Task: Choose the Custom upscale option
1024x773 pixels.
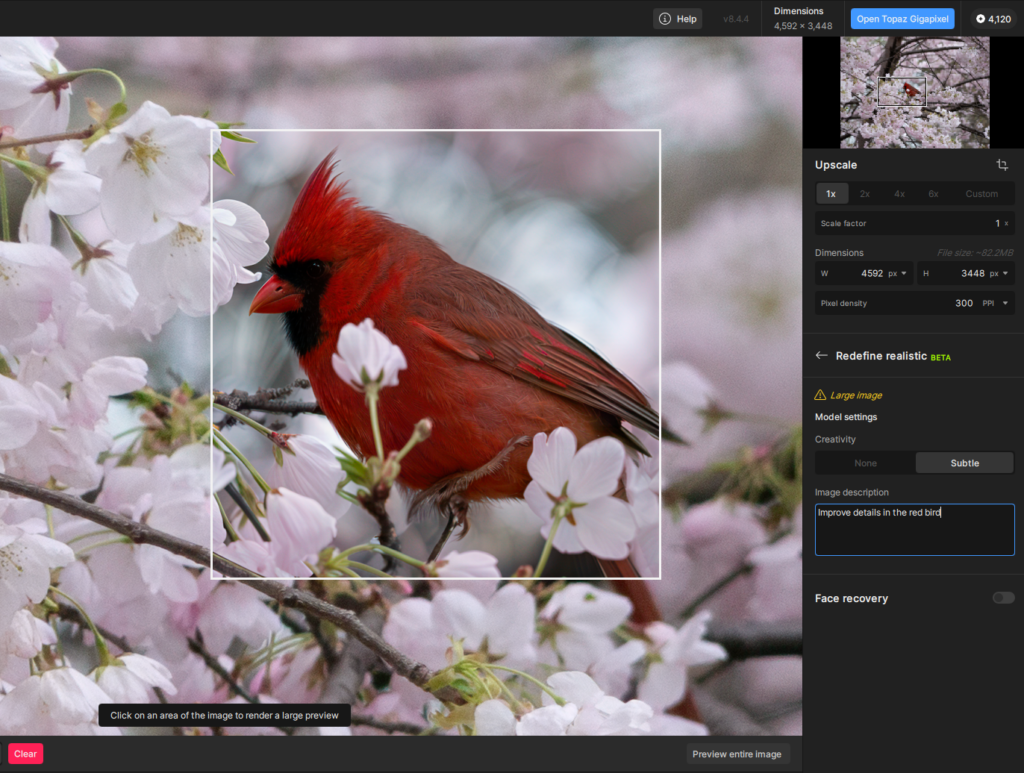Action: point(981,194)
